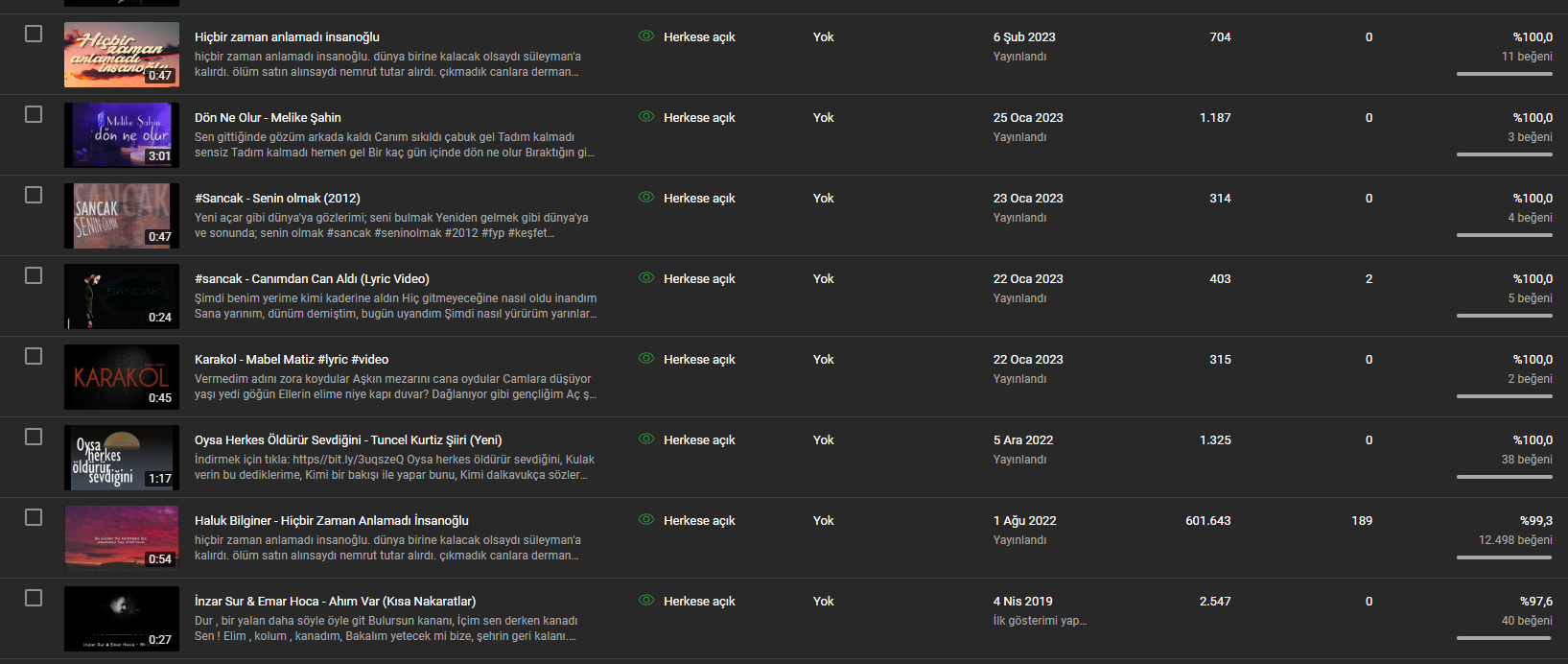Click the Oysa herkes öldürür sevdiğini thumbnail

122,458
